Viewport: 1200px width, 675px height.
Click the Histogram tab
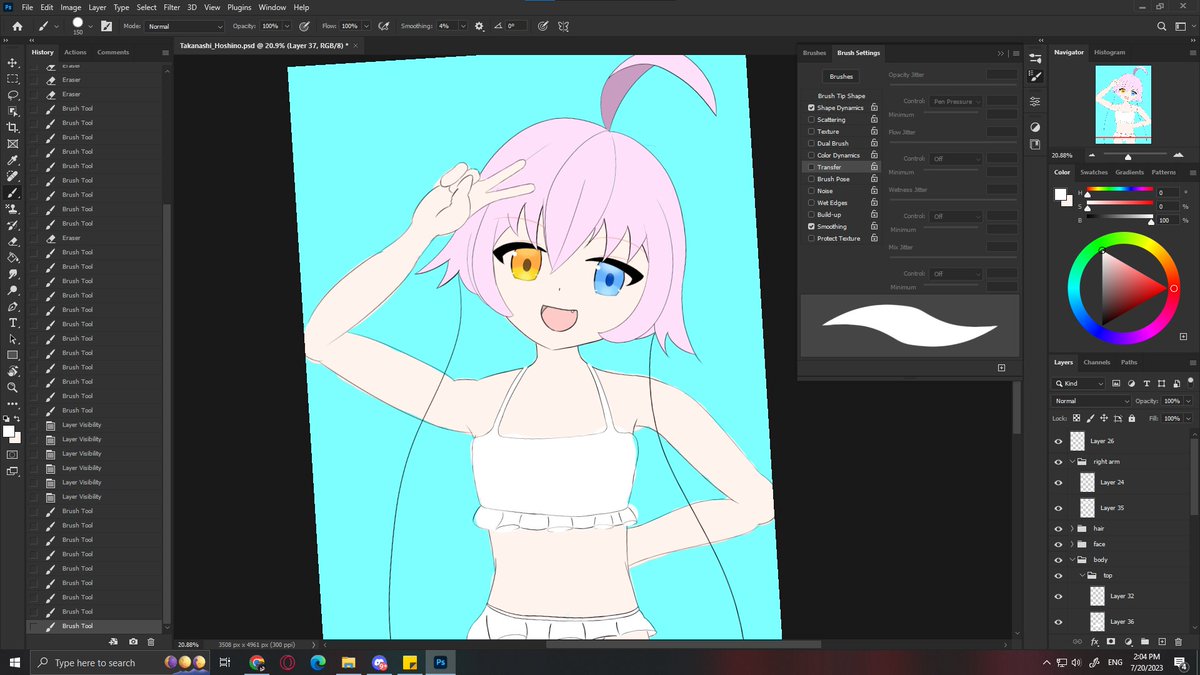point(1110,52)
